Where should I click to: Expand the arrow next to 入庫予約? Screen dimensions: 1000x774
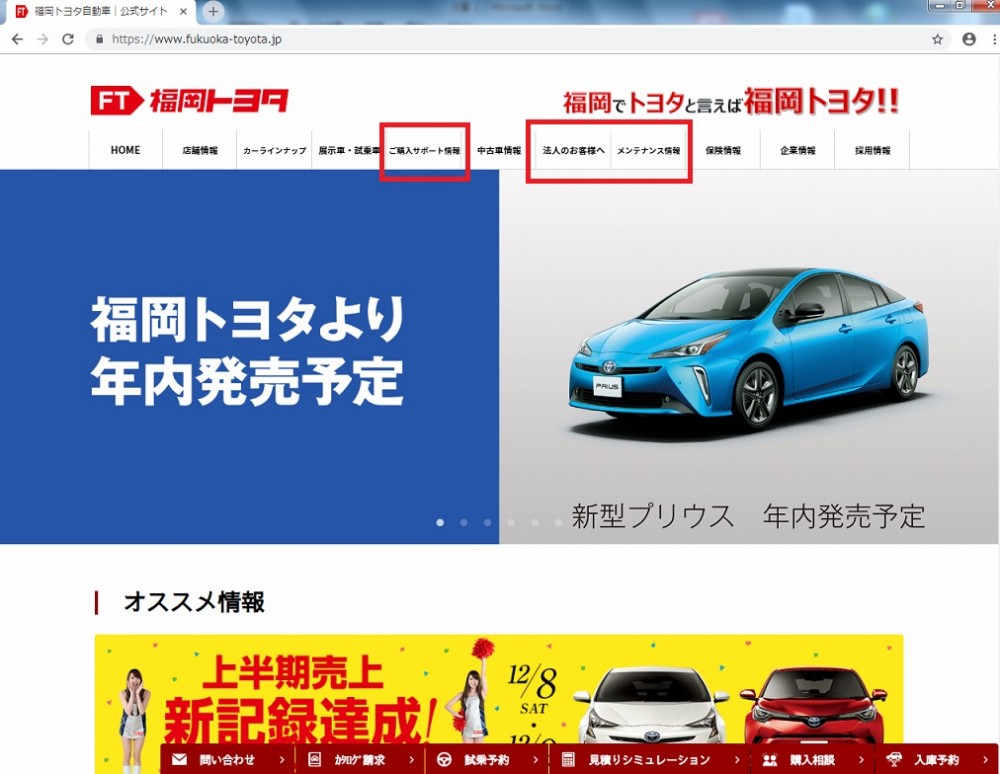985,760
